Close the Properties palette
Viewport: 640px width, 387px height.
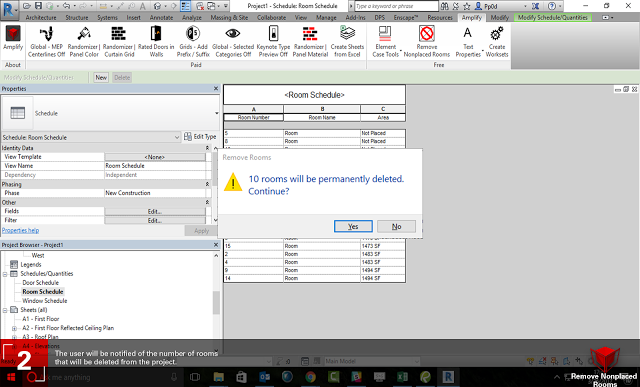[216, 89]
